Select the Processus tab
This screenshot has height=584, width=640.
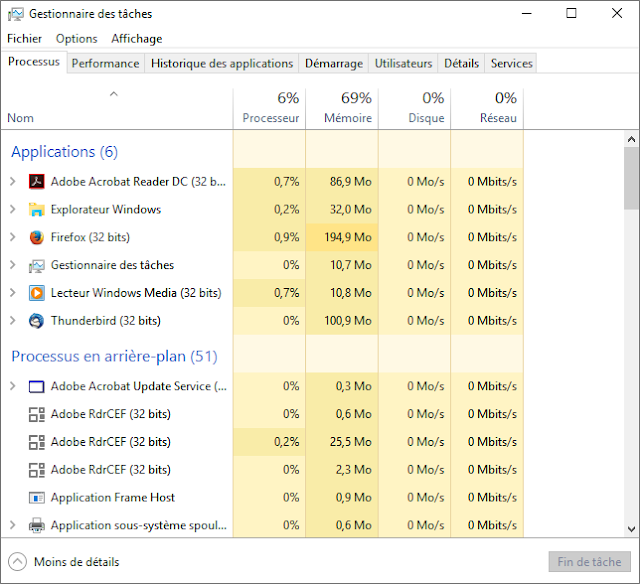(34, 62)
